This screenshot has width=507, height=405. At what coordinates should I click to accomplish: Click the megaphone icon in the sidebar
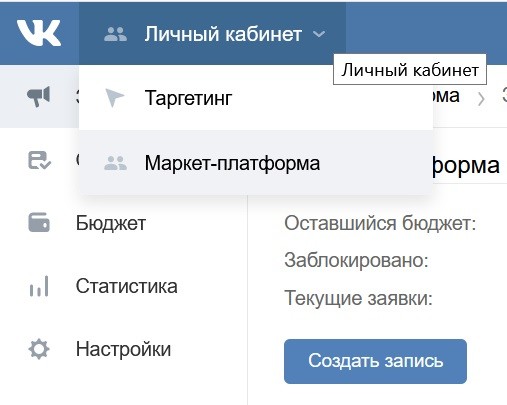(x=39, y=97)
